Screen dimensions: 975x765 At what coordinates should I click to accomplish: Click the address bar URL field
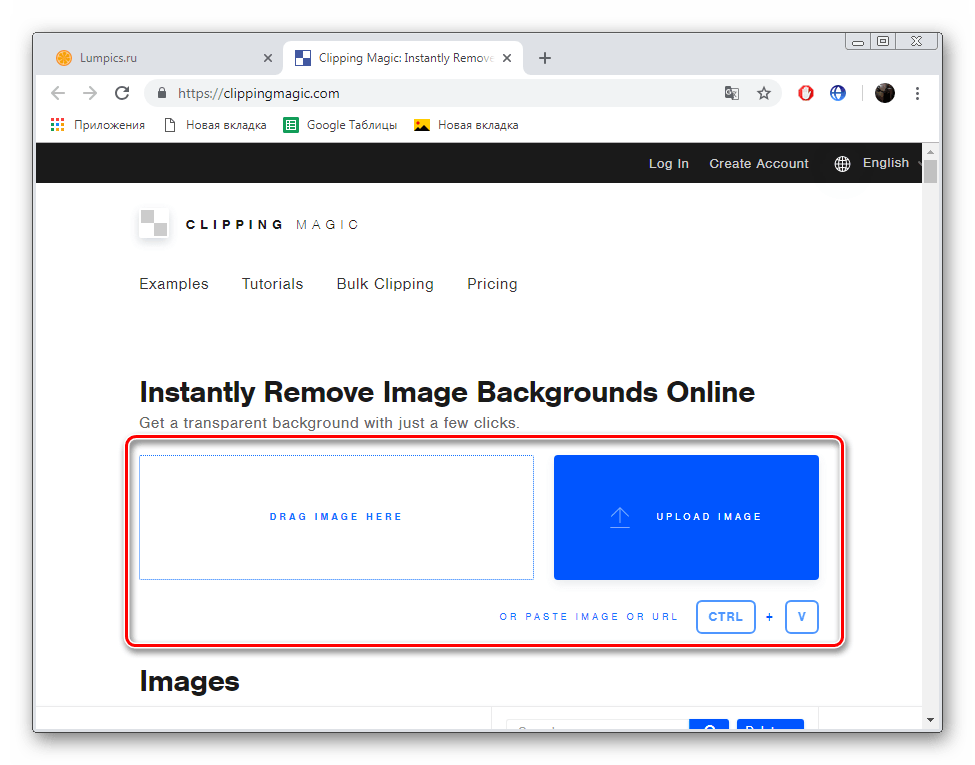tap(440, 93)
